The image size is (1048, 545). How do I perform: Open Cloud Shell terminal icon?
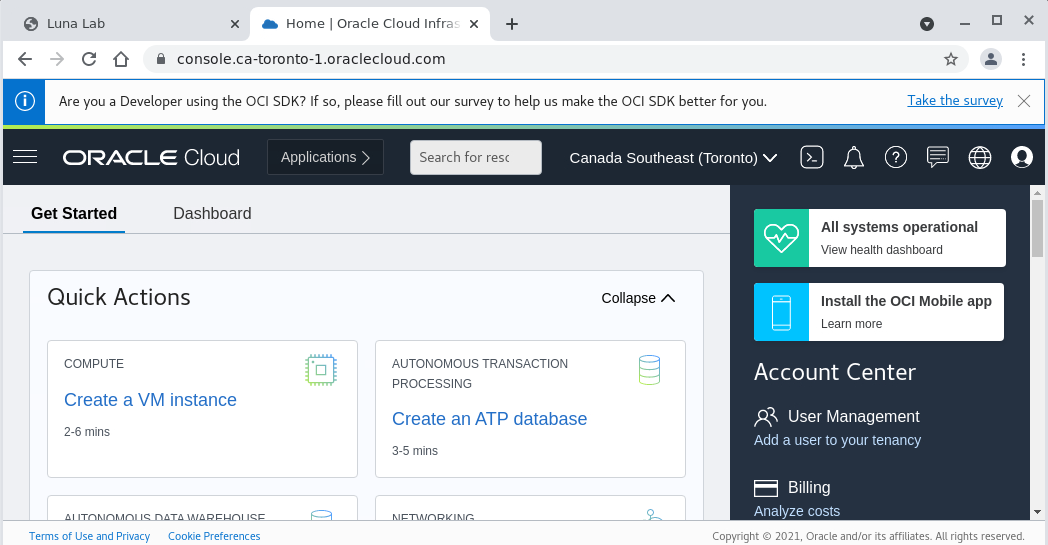(811, 157)
